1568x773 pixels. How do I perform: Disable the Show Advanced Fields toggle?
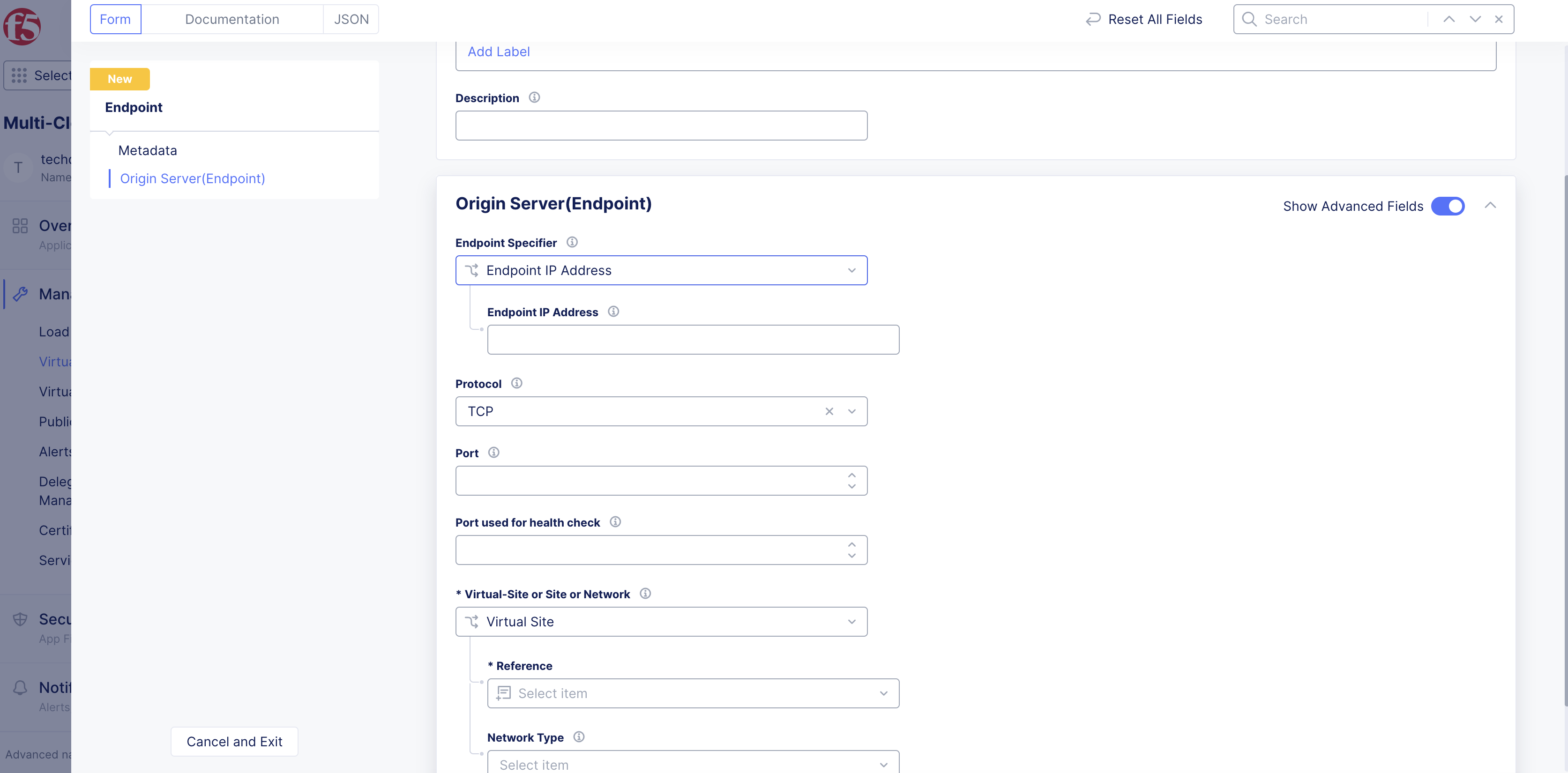point(1448,206)
